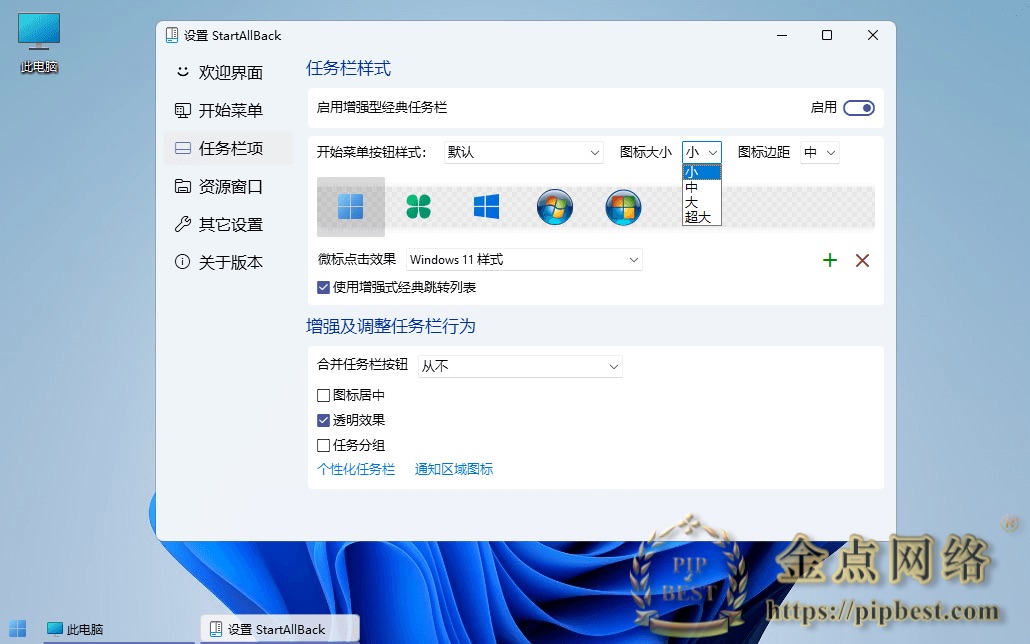Viewport: 1030px width, 644px height.
Task: Check the 任务分组 checkbox
Action: pyautogui.click(x=323, y=445)
